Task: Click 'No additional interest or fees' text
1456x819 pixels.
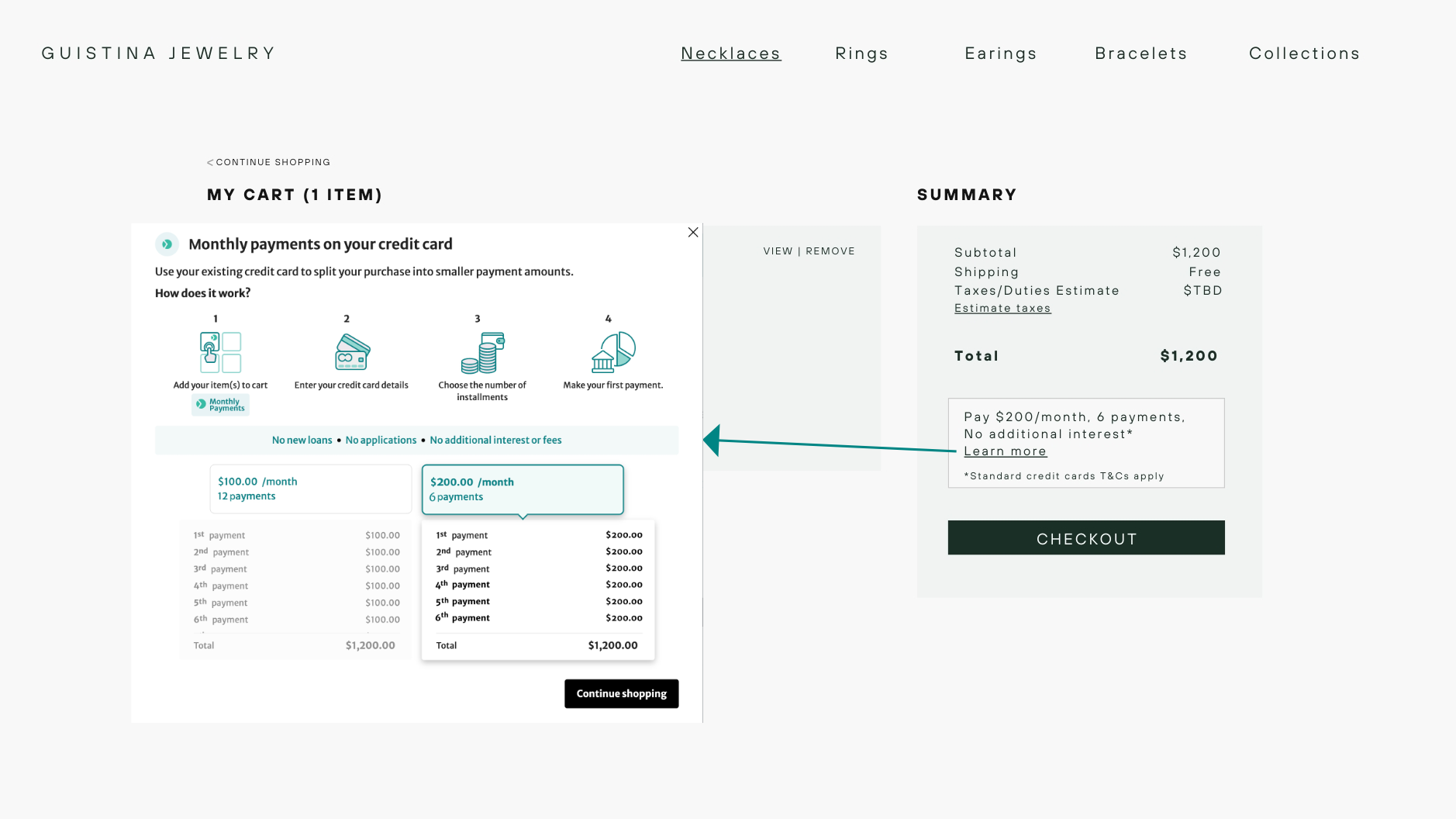Action: point(495,440)
